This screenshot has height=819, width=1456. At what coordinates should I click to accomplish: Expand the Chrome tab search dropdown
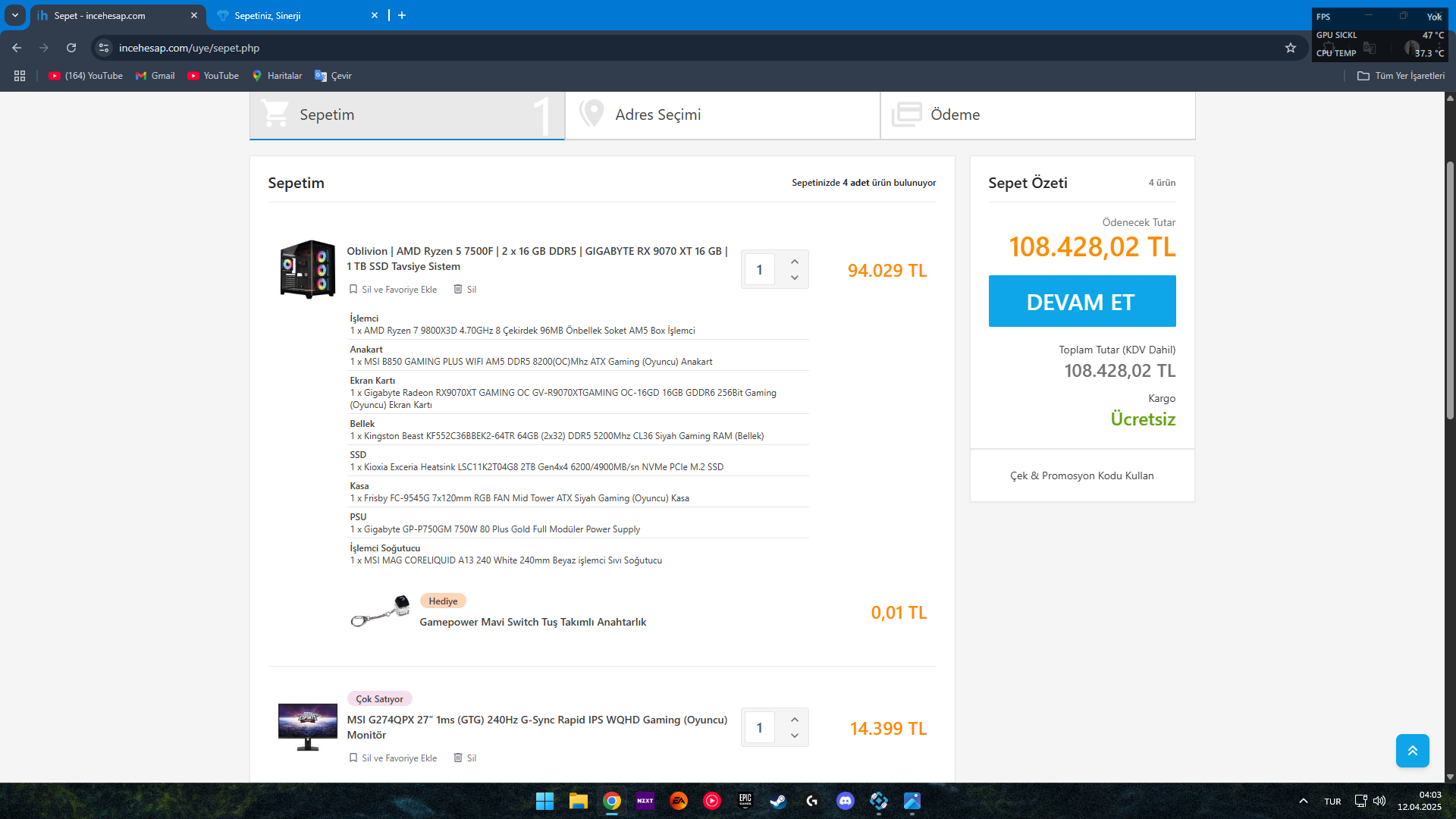pyautogui.click(x=14, y=15)
